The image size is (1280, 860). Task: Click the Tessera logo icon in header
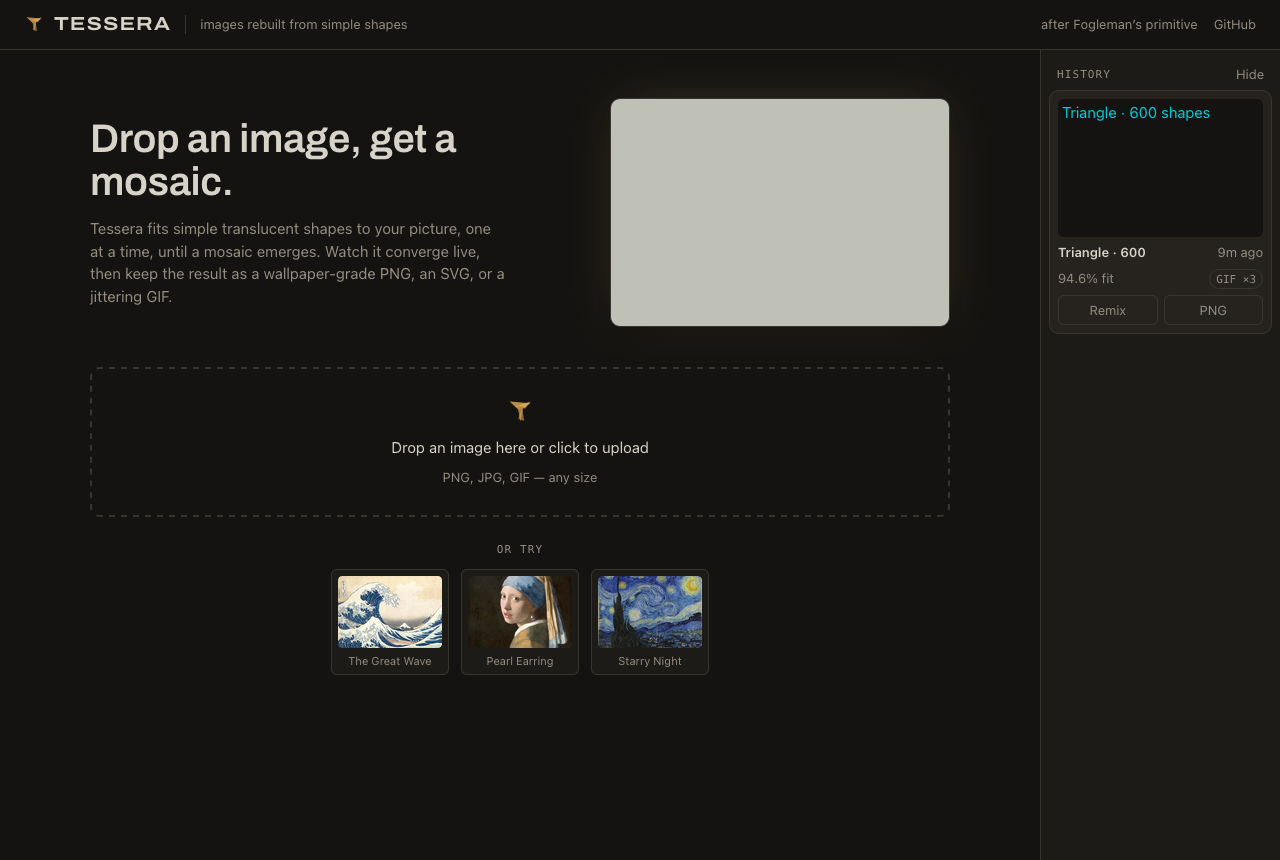click(34, 24)
